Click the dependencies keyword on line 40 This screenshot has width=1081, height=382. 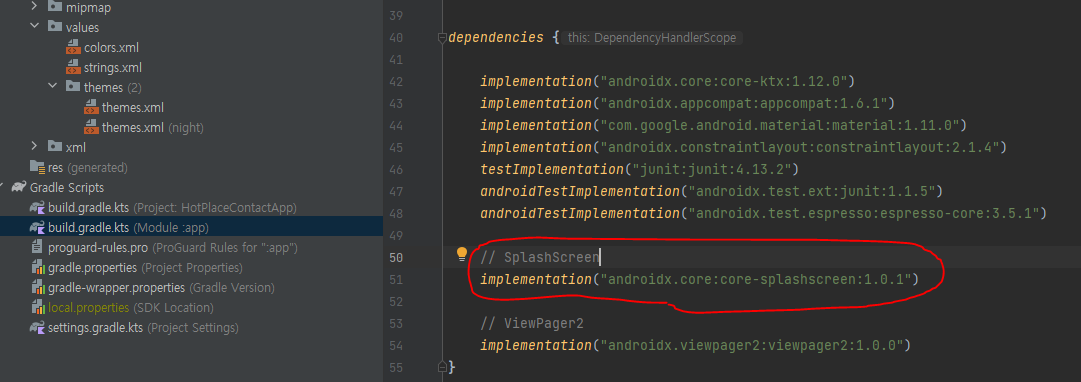point(496,38)
